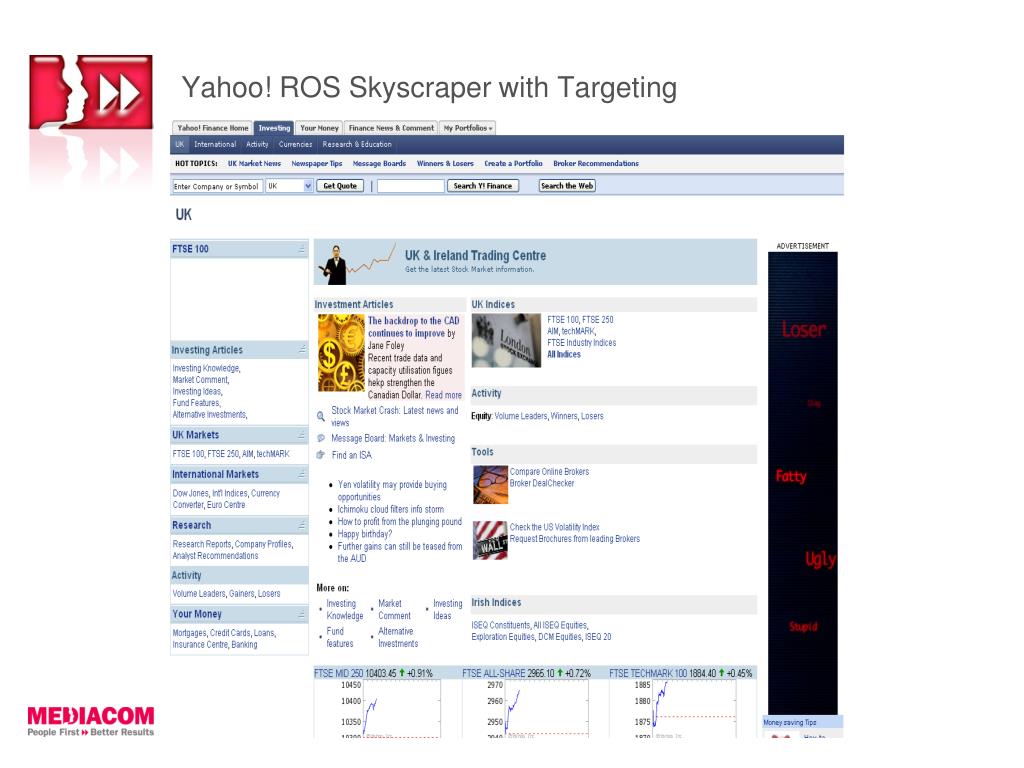The width and height of the screenshot is (1024, 768).
Task: Click the icon next to Find an ISA
Action: [x=321, y=455]
